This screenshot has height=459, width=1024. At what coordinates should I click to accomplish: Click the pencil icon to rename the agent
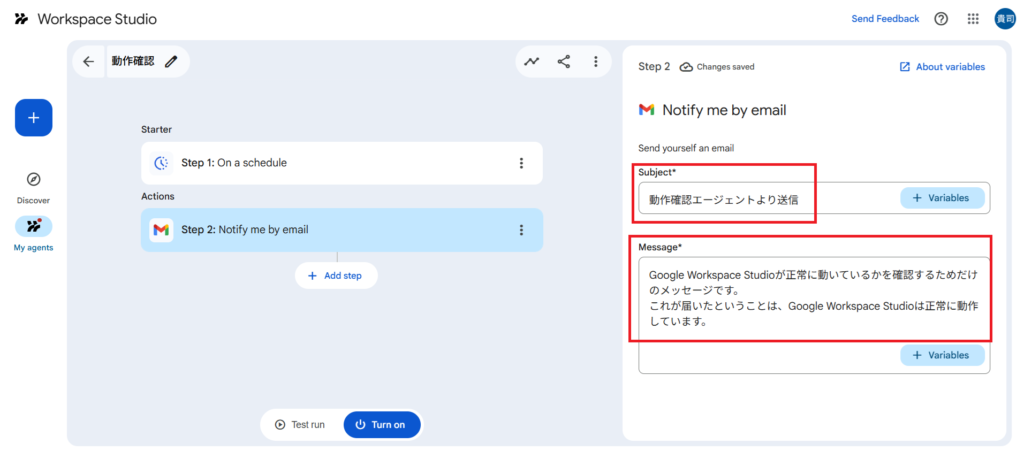pyautogui.click(x=171, y=62)
